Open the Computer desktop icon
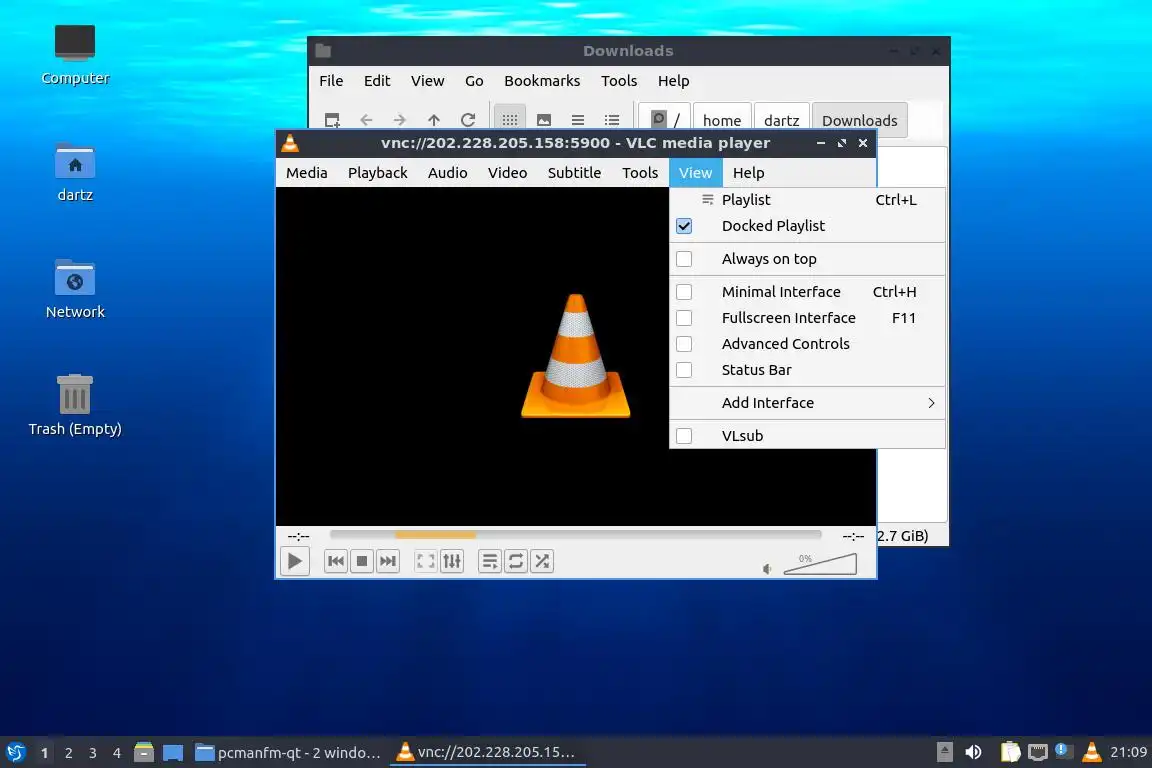This screenshot has width=1152, height=768. tap(75, 54)
